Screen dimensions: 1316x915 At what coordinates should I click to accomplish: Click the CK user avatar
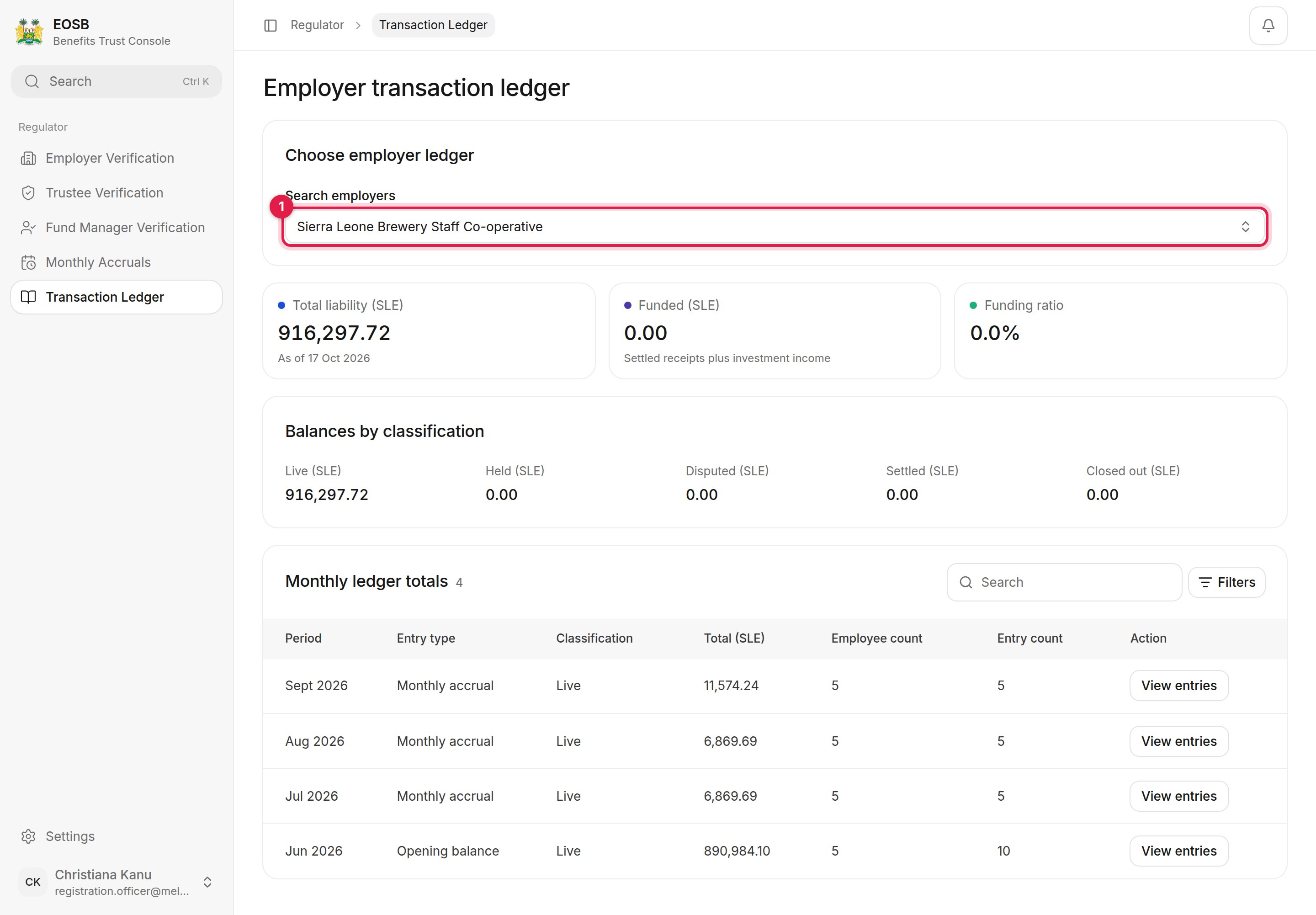(32, 882)
